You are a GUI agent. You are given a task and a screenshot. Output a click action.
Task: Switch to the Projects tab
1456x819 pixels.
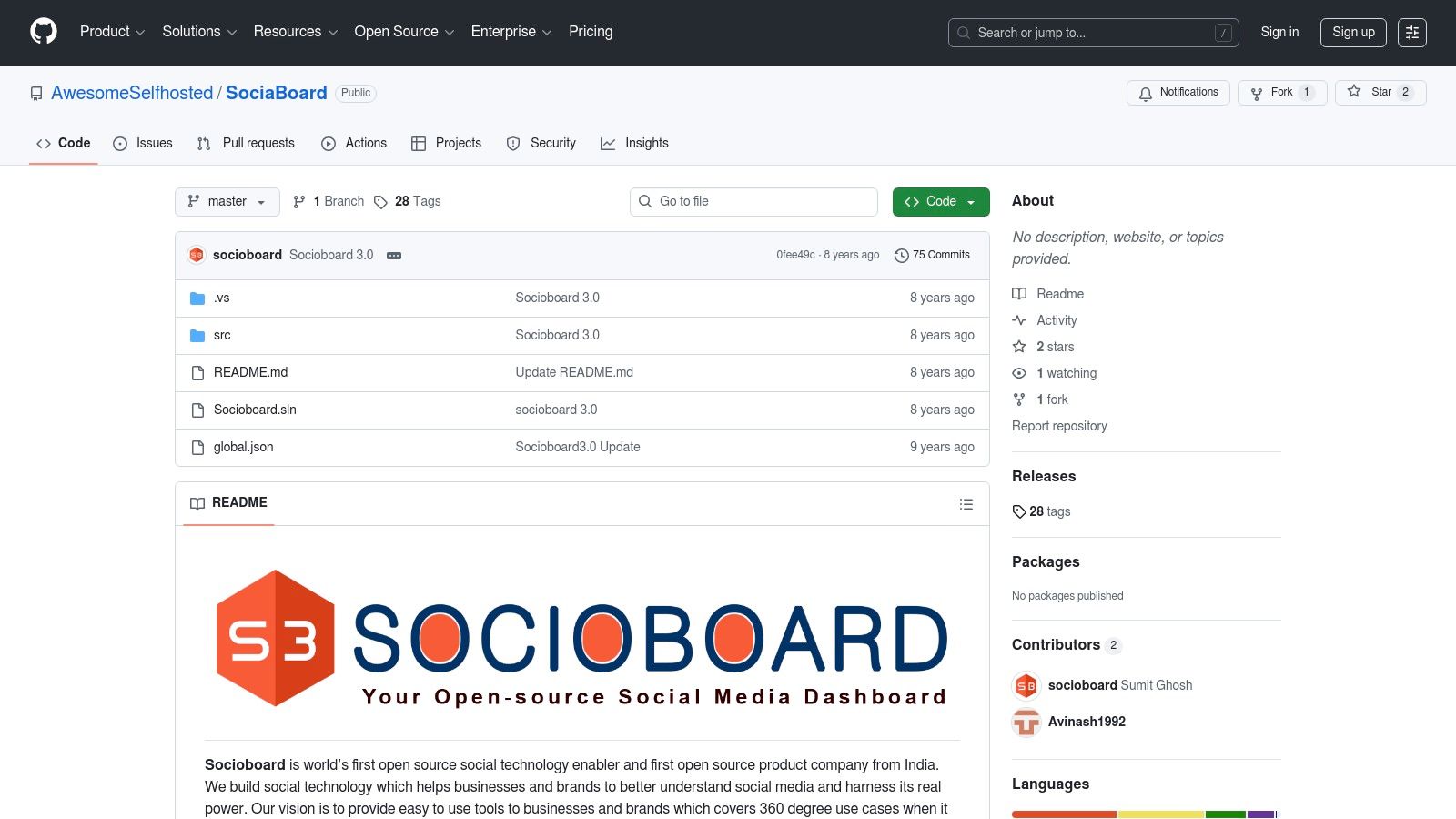coord(446,144)
